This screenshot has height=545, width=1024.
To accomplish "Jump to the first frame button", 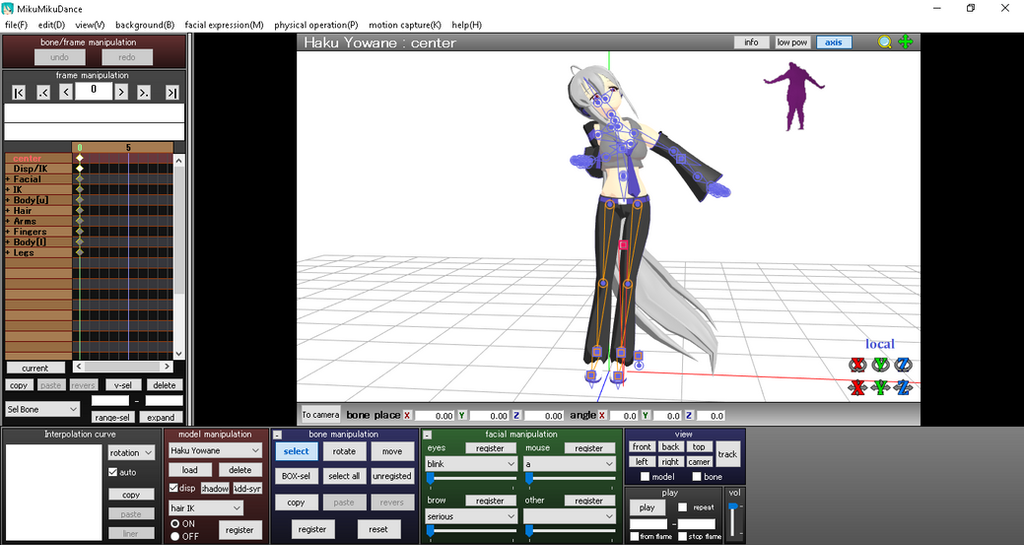I will 19,93.
